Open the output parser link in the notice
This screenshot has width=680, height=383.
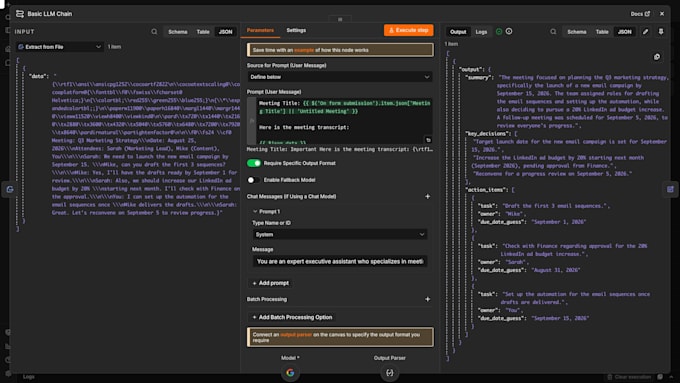tap(296, 335)
